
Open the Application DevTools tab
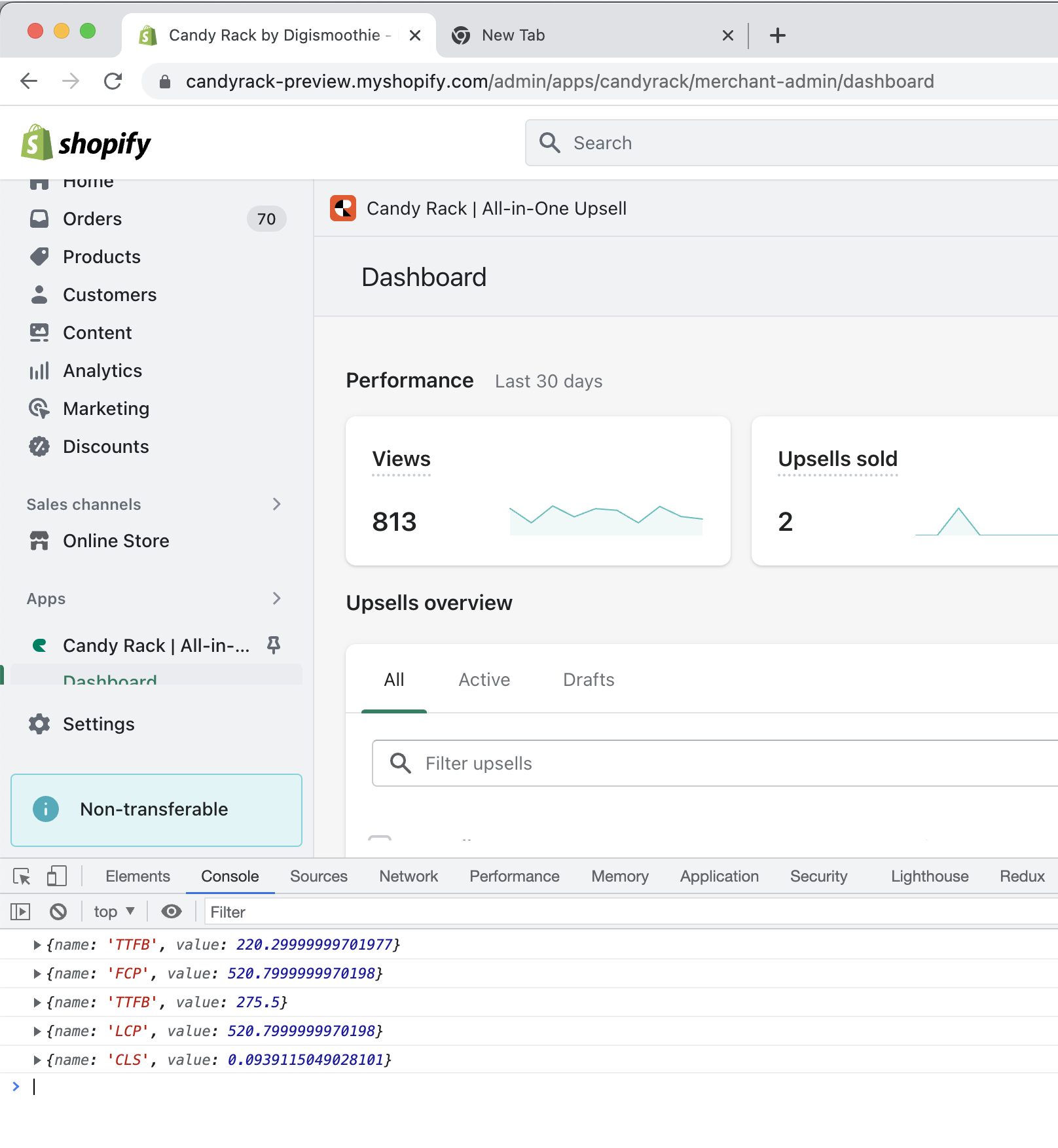[x=720, y=876]
